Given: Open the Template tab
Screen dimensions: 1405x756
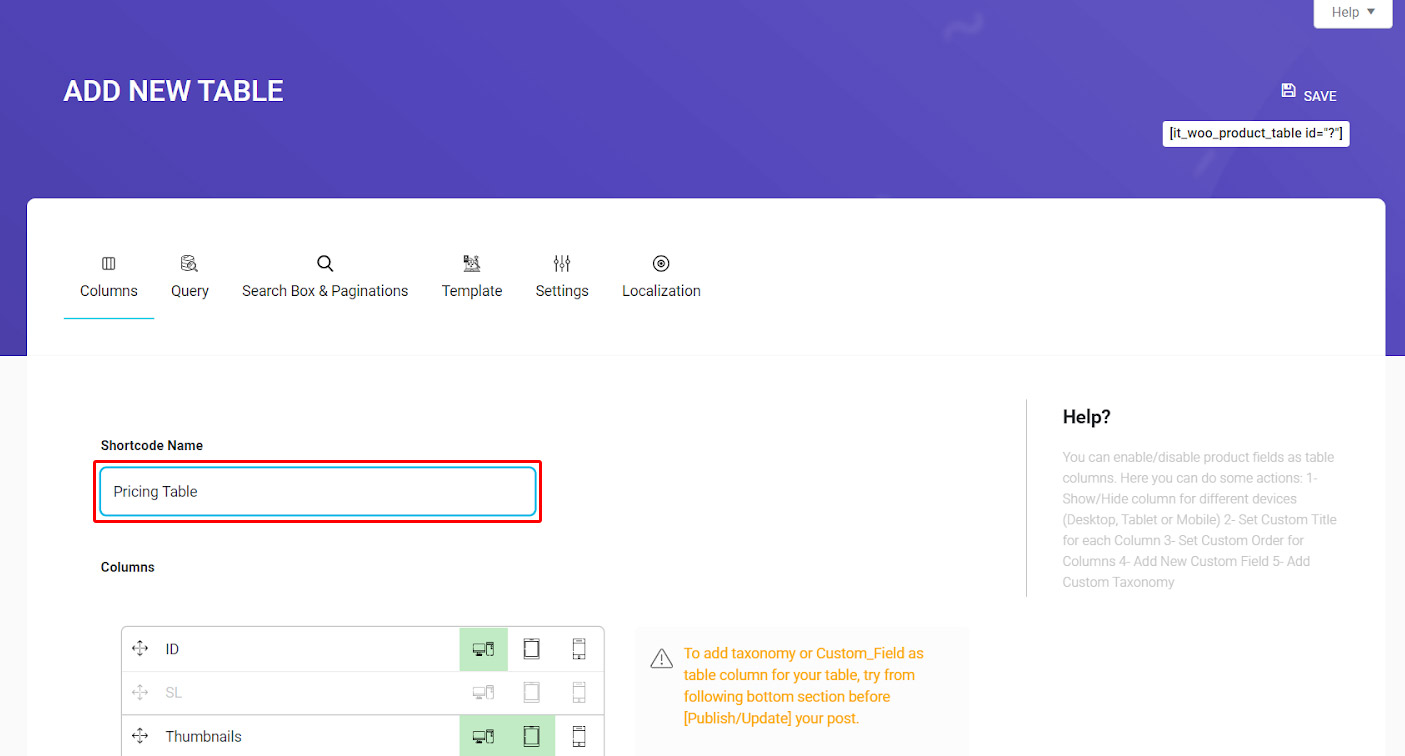Looking at the screenshot, I should [472, 277].
